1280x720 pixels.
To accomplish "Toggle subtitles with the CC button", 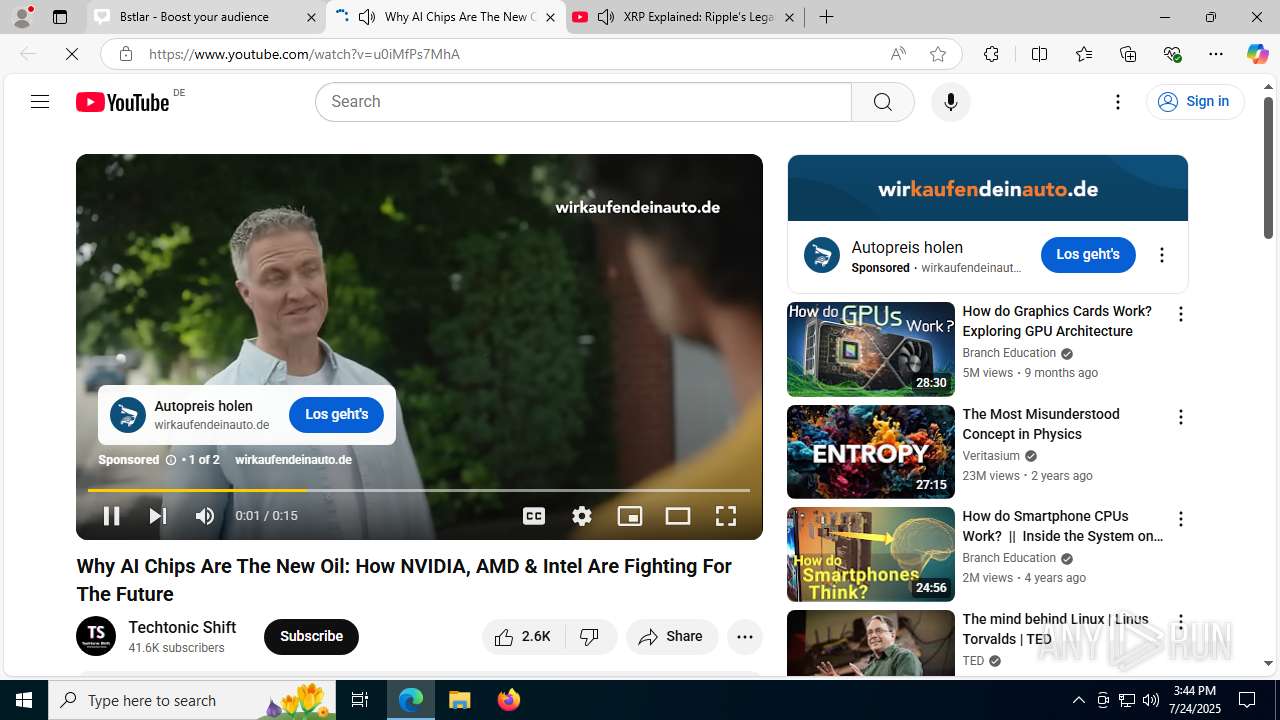I will pos(534,516).
